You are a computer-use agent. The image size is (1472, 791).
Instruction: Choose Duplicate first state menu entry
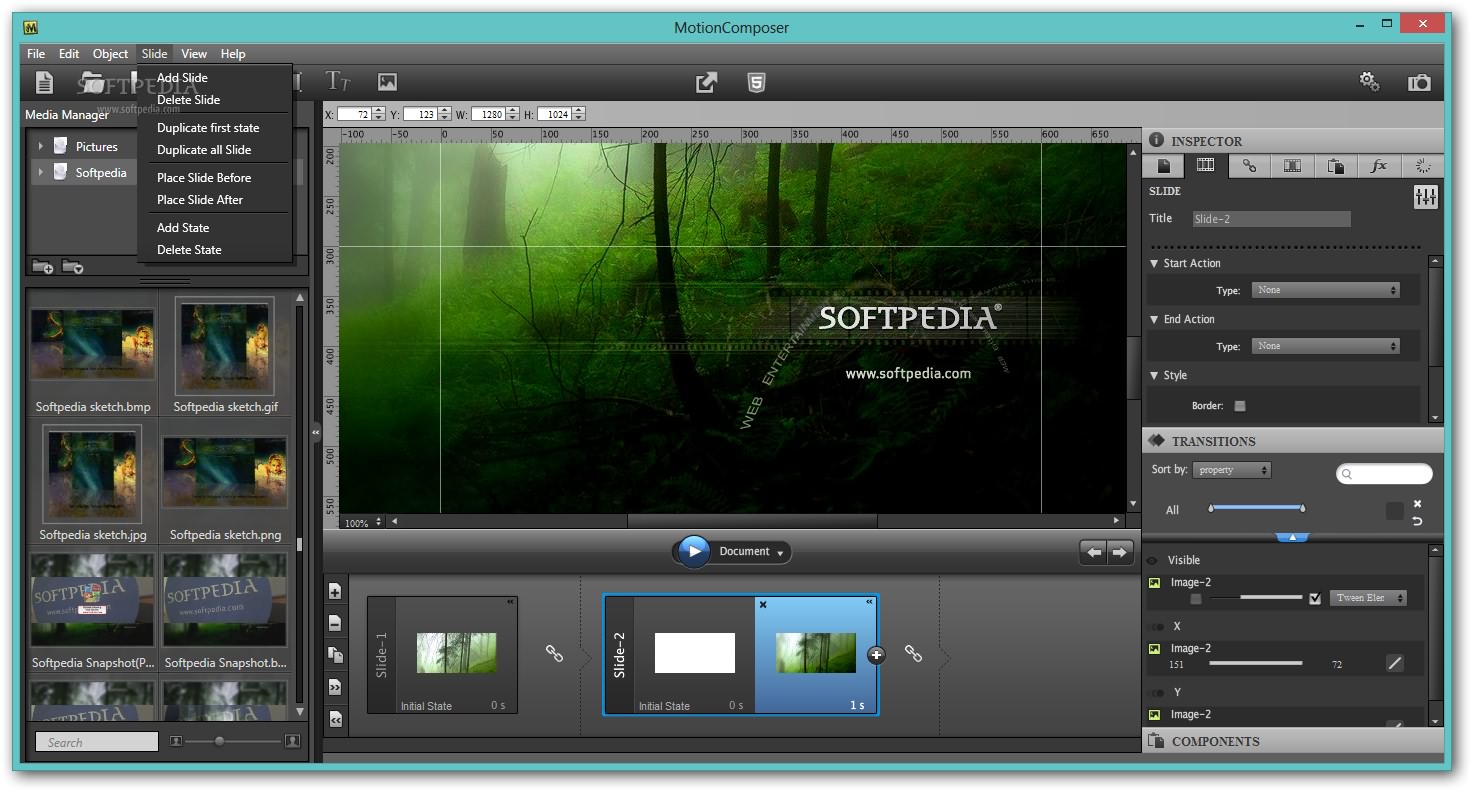tap(208, 128)
